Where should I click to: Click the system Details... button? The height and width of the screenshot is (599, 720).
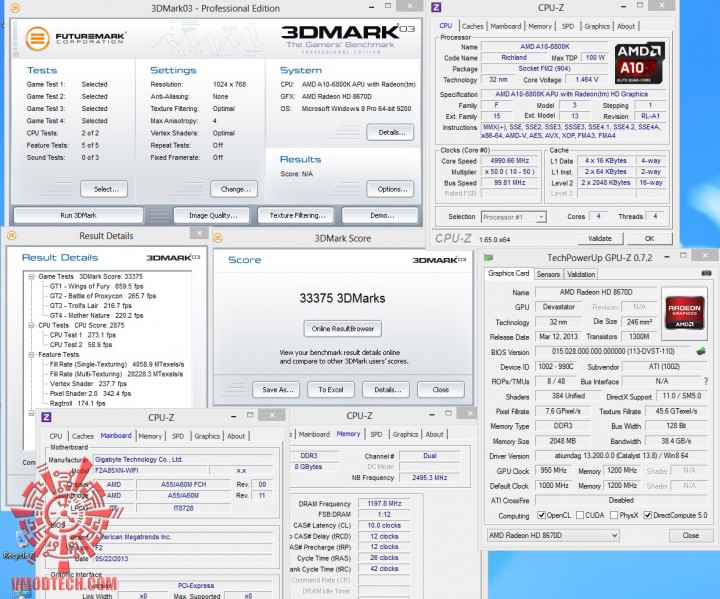(390, 132)
